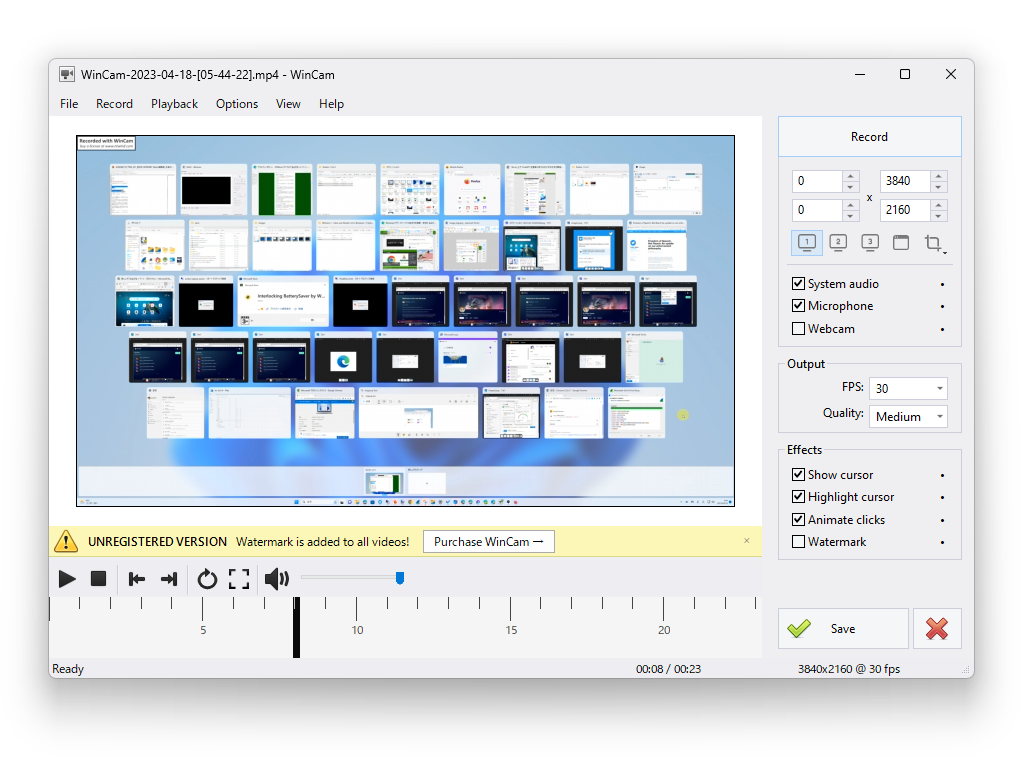
Task: Open the crop tool's dropdown arrow
Action: point(943,250)
